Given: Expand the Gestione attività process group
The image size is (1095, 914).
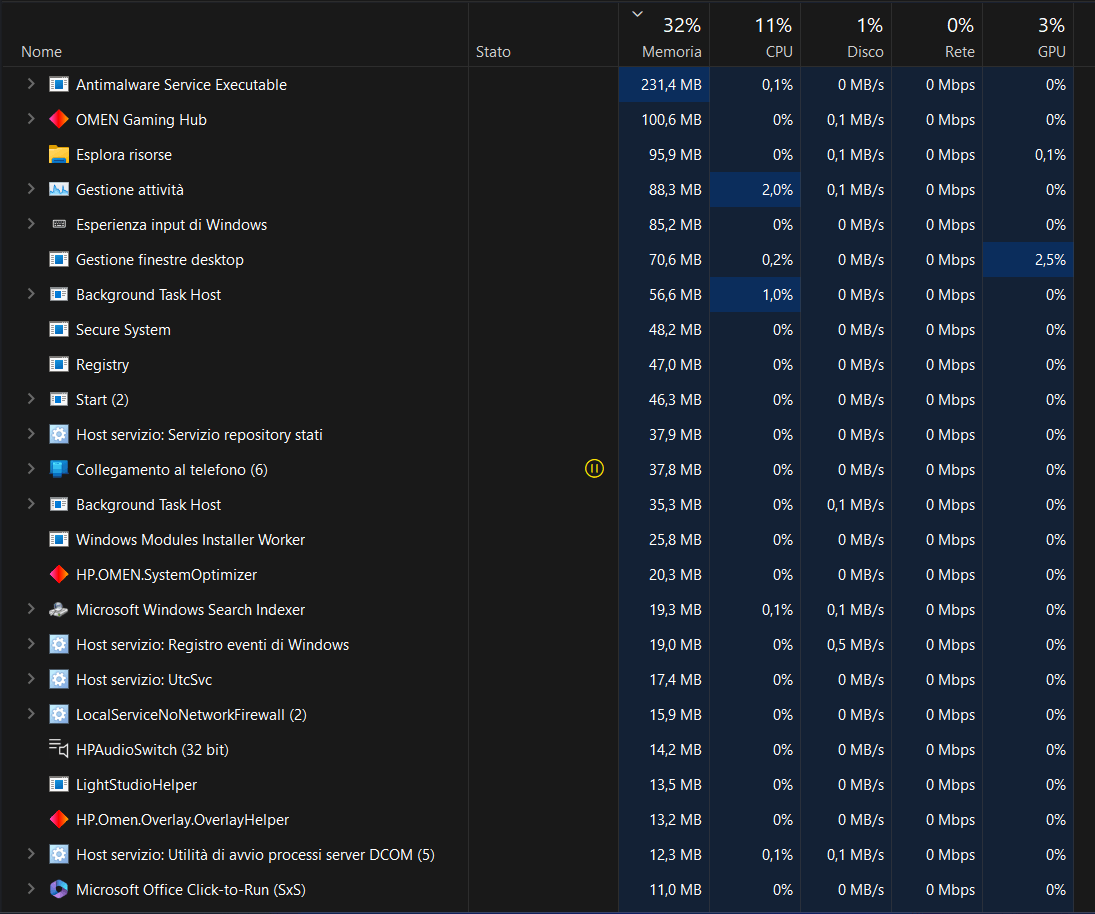Looking at the screenshot, I should click(31, 189).
